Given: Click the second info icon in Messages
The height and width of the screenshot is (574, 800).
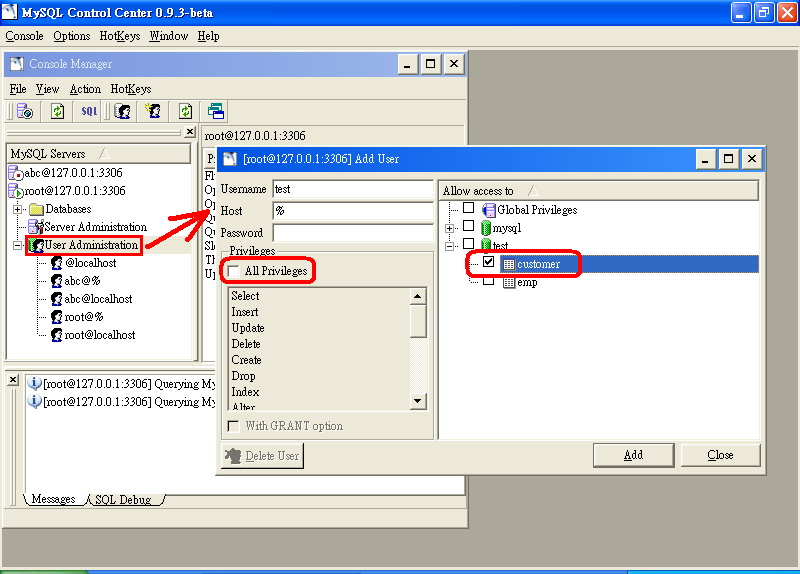Looking at the screenshot, I should point(34,401).
